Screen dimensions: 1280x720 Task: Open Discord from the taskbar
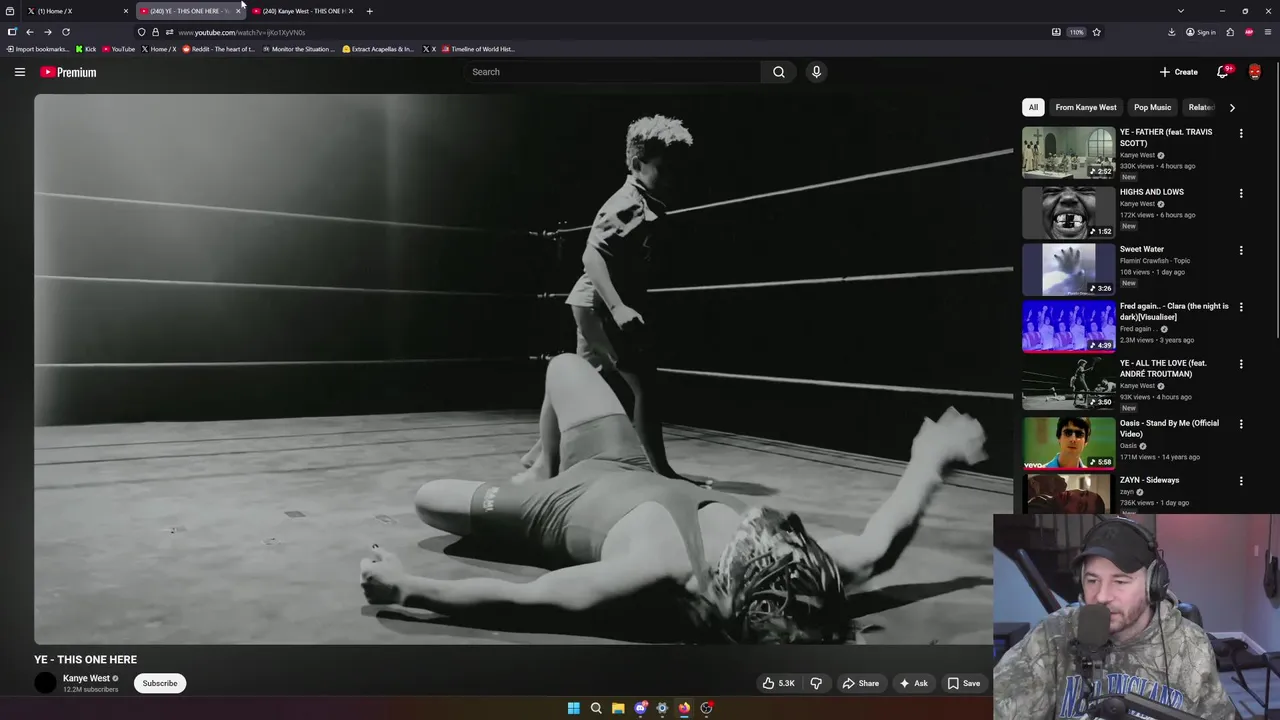[x=640, y=708]
